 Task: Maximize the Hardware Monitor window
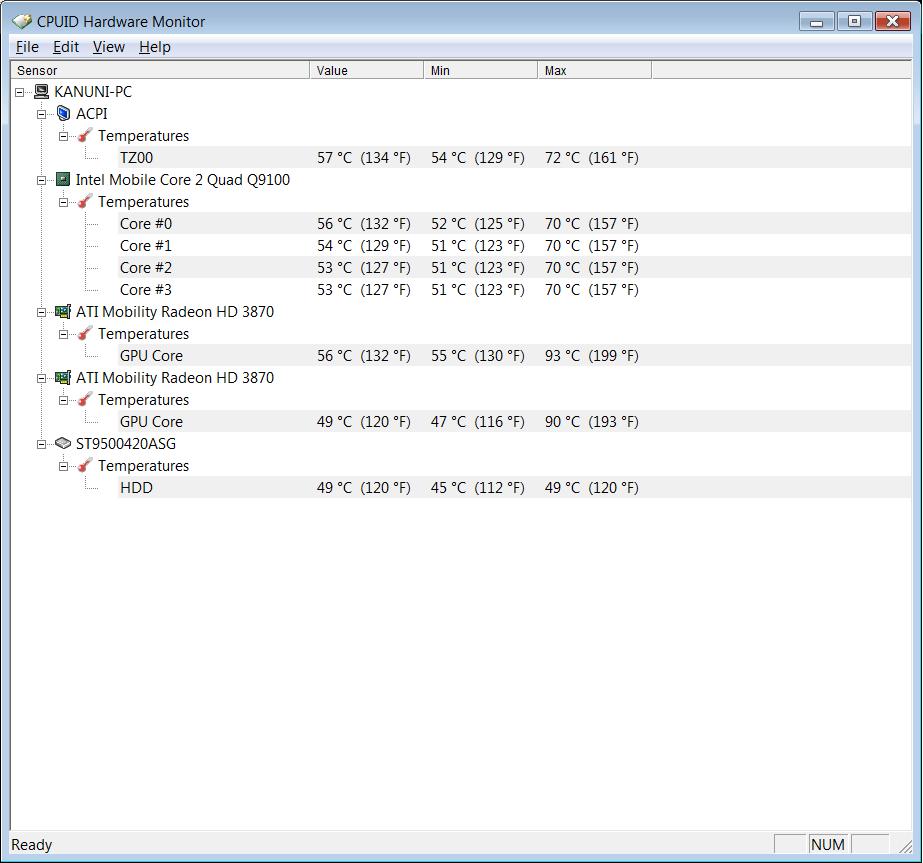854,22
